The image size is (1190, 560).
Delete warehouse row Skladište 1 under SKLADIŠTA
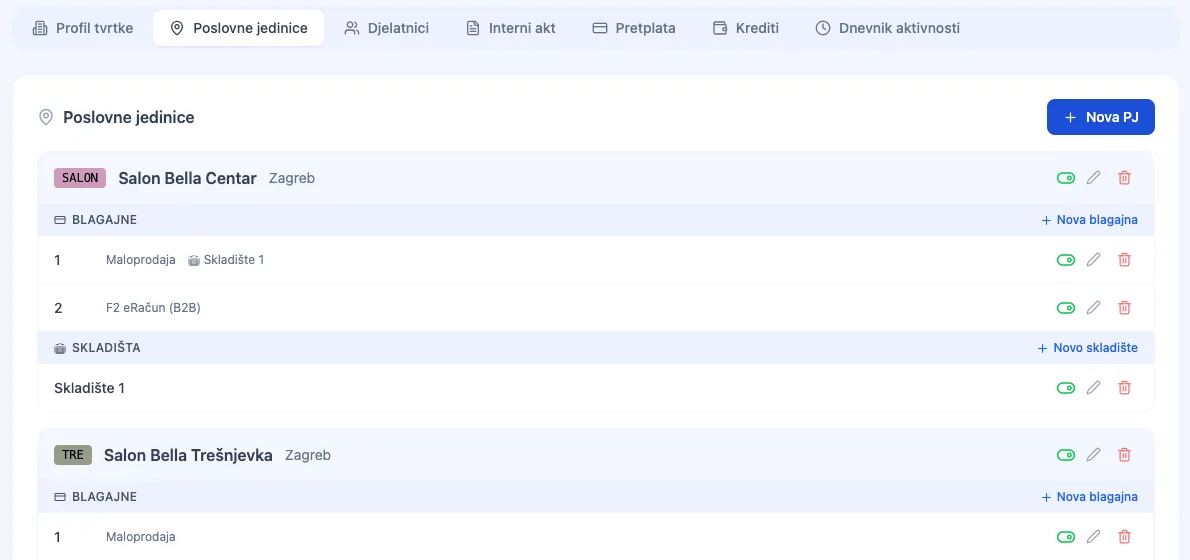point(1125,388)
